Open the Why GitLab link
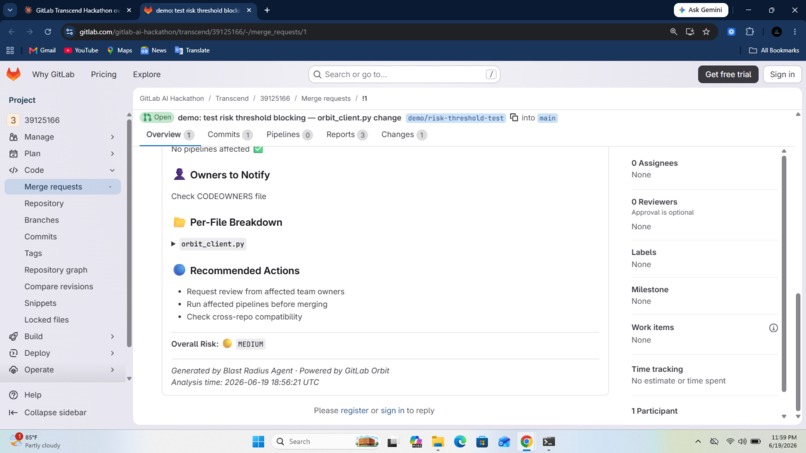This screenshot has width=806, height=453. pyautogui.click(x=53, y=75)
